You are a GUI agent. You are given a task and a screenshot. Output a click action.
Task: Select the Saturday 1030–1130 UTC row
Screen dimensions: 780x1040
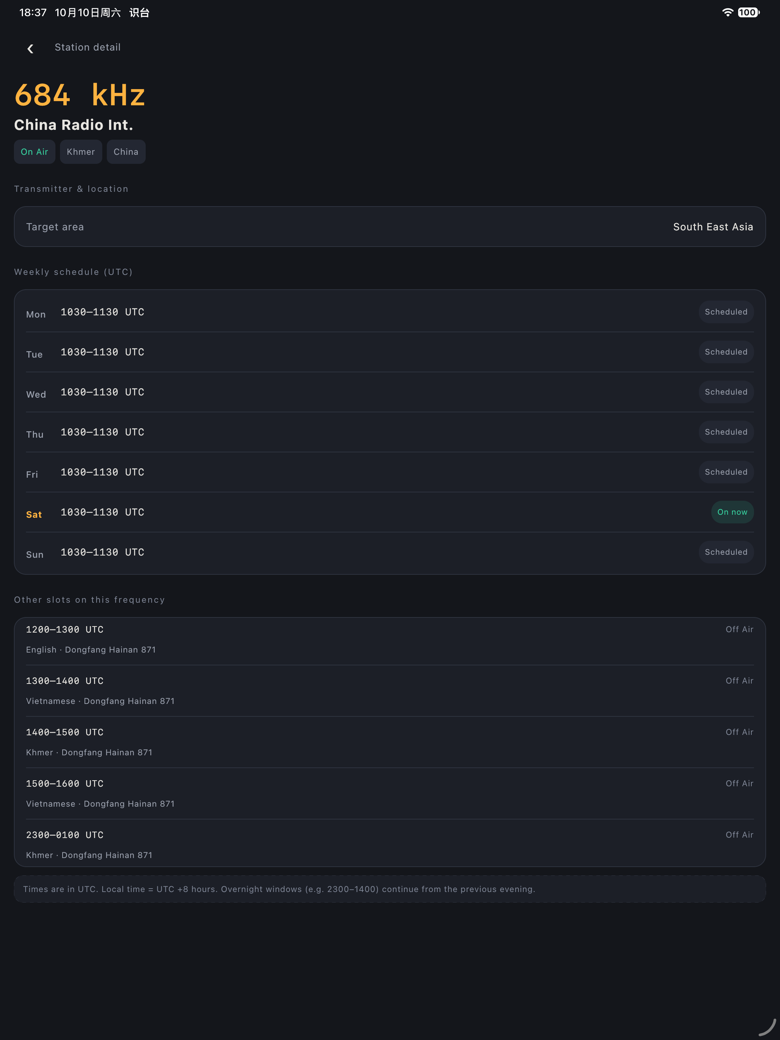390,512
